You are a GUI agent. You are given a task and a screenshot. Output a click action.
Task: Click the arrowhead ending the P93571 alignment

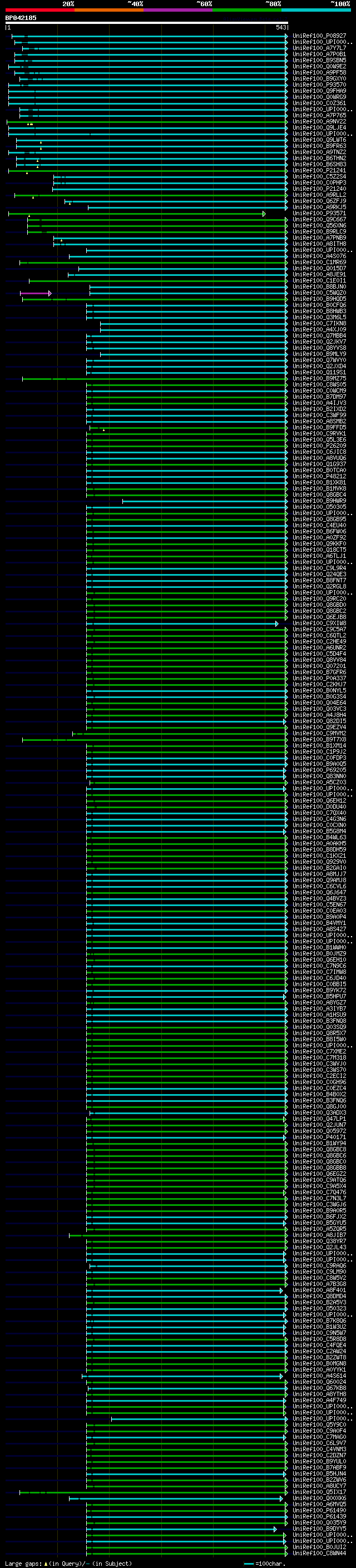pyautogui.click(x=264, y=214)
